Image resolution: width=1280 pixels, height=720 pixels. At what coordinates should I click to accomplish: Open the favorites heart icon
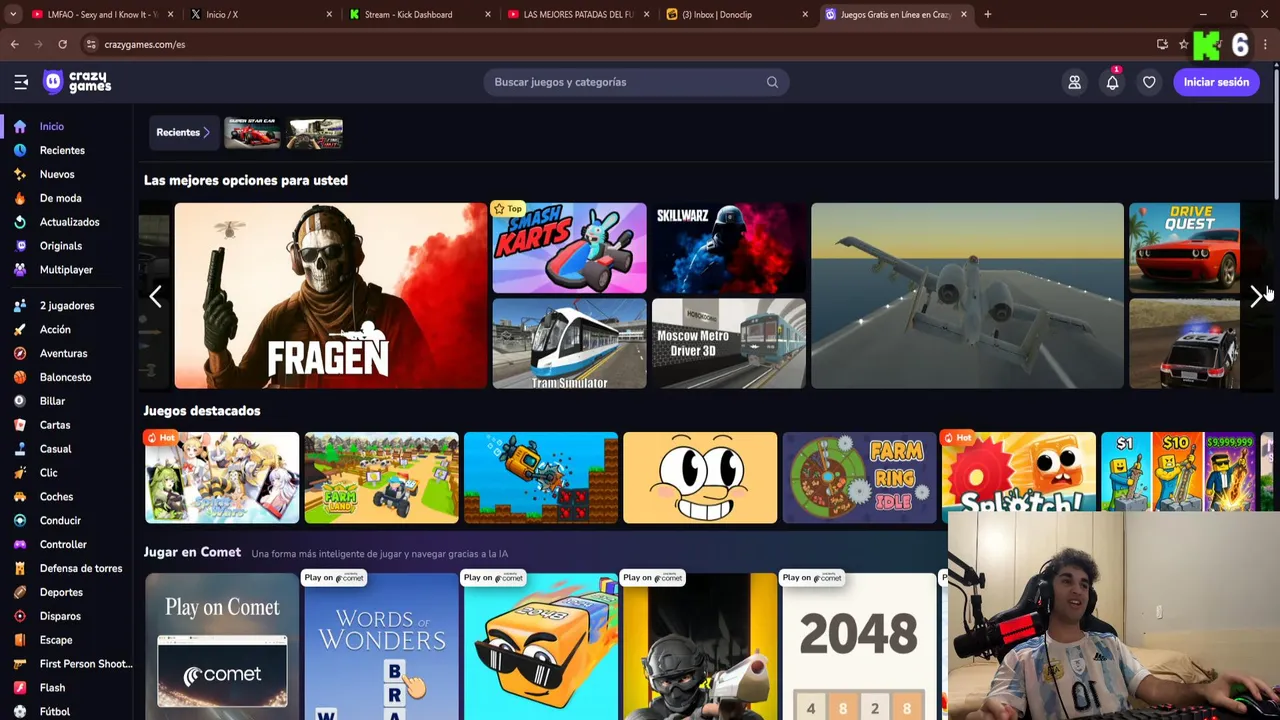1149,82
